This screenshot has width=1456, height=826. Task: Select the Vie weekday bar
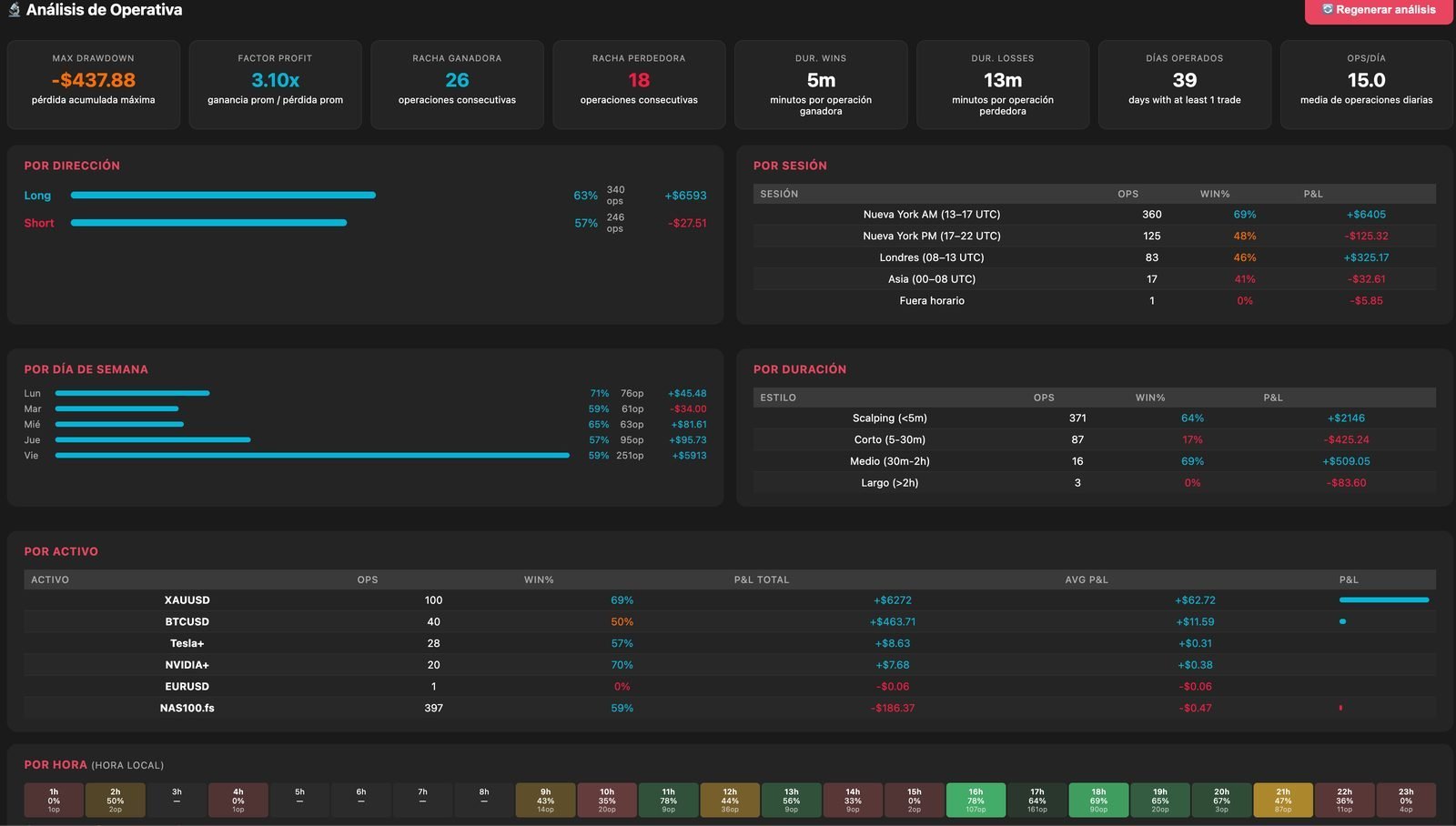pyautogui.click(x=312, y=456)
